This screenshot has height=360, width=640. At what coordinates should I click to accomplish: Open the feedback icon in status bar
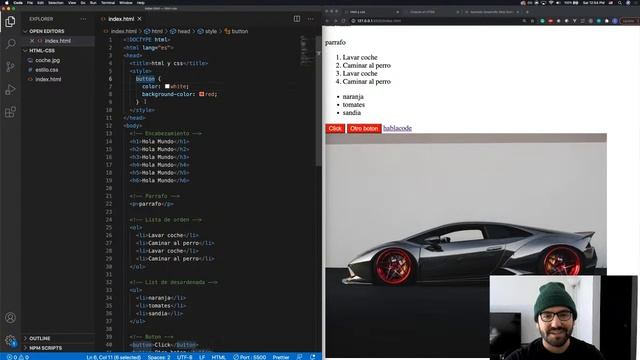300,357
